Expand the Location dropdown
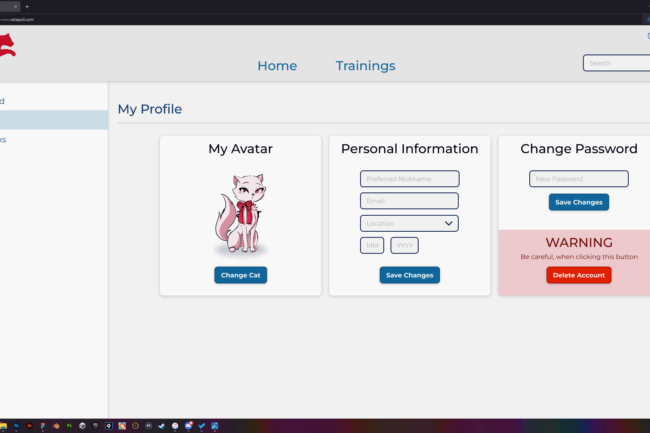The image size is (650, 433). click(x=408, y=223)
